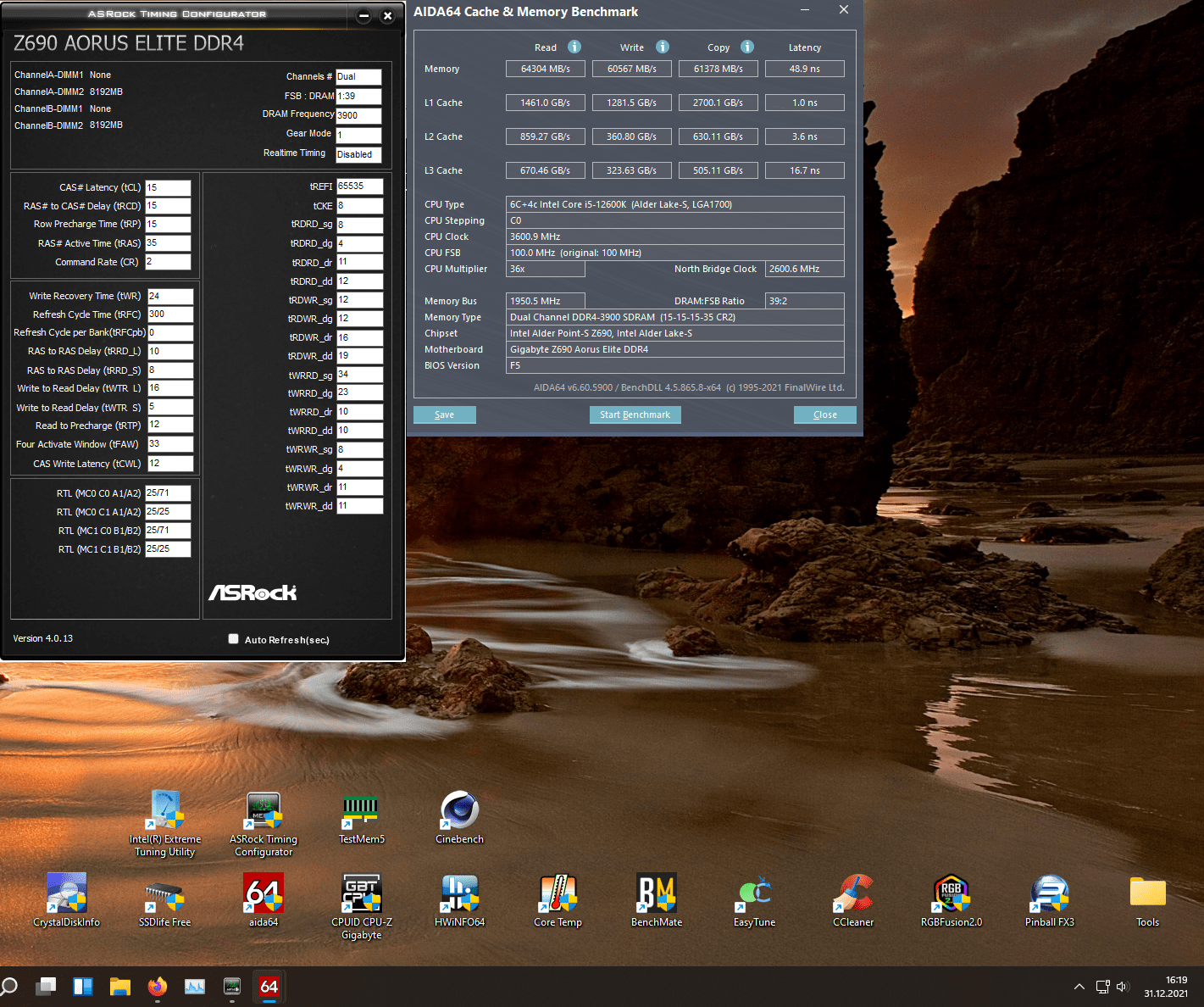Click the Memory Read result 64304 MB/s
Screen dimensions: 1204x1007
[546, 69]
